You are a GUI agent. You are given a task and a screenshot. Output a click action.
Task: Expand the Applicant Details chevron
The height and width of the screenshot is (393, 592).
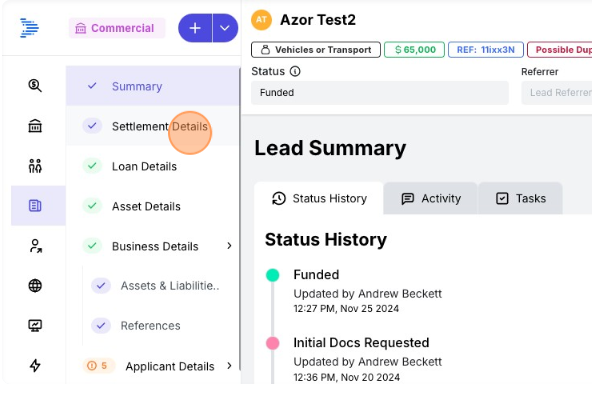tap(229, 365)
